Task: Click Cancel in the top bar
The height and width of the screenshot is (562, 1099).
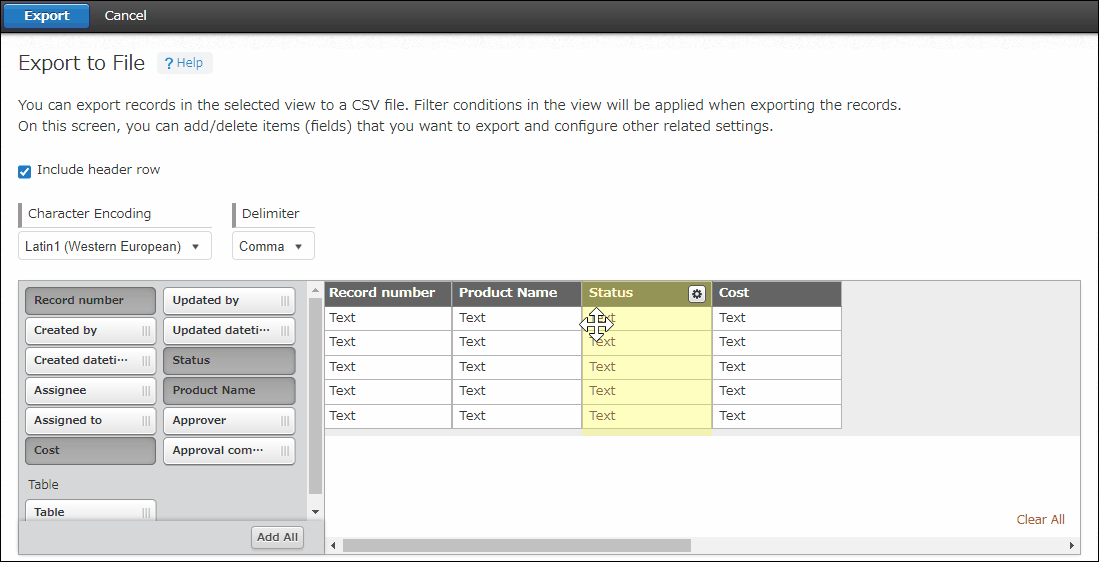Action: 125,15
